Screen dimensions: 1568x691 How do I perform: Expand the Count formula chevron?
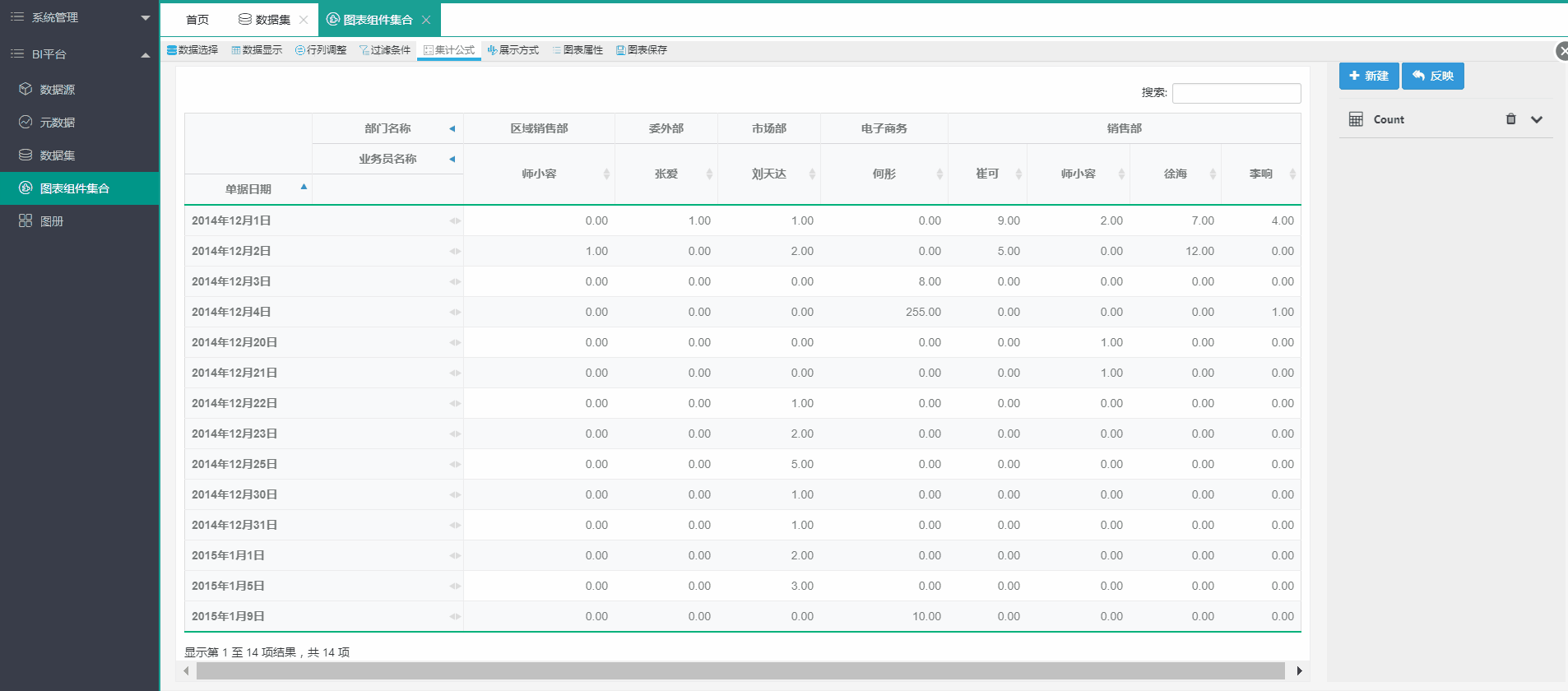[1536, 119]
